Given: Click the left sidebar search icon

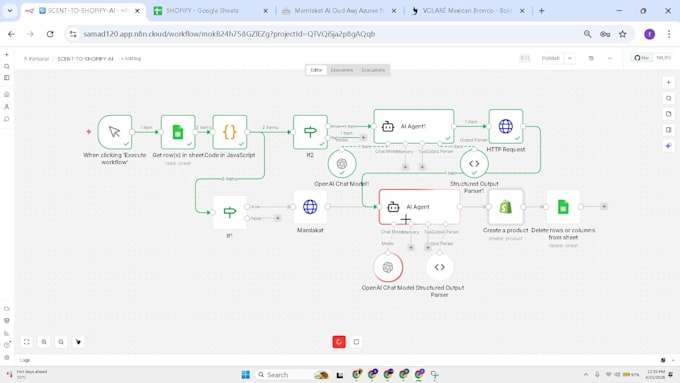Looking at the screenshot, I should (x=7, y=66).
